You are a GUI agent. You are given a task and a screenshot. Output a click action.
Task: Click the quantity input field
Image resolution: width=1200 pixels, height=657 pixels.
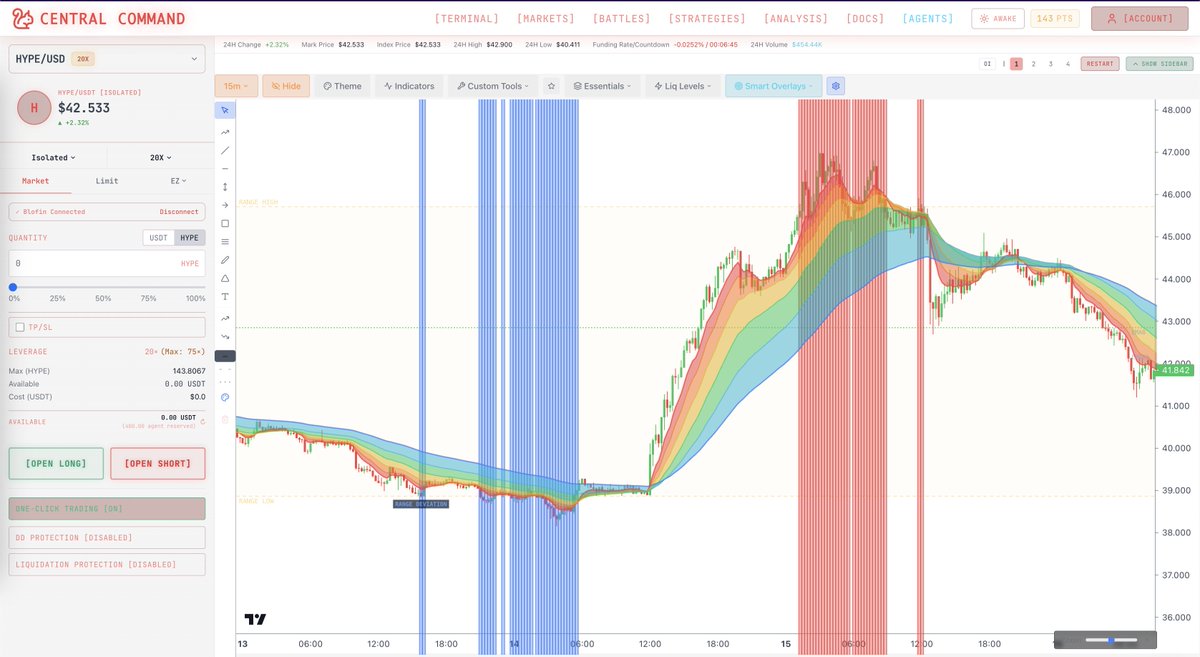(107, 263)
